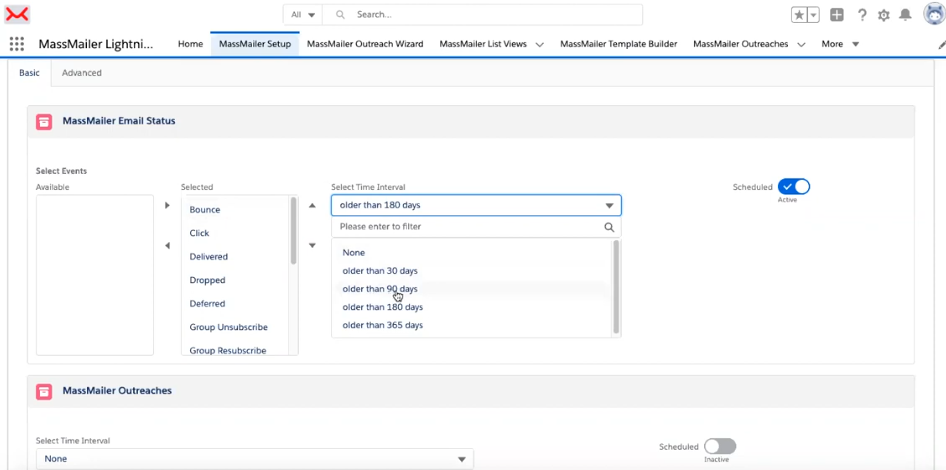
Task: Click the global Search input field
Action: 483,14
